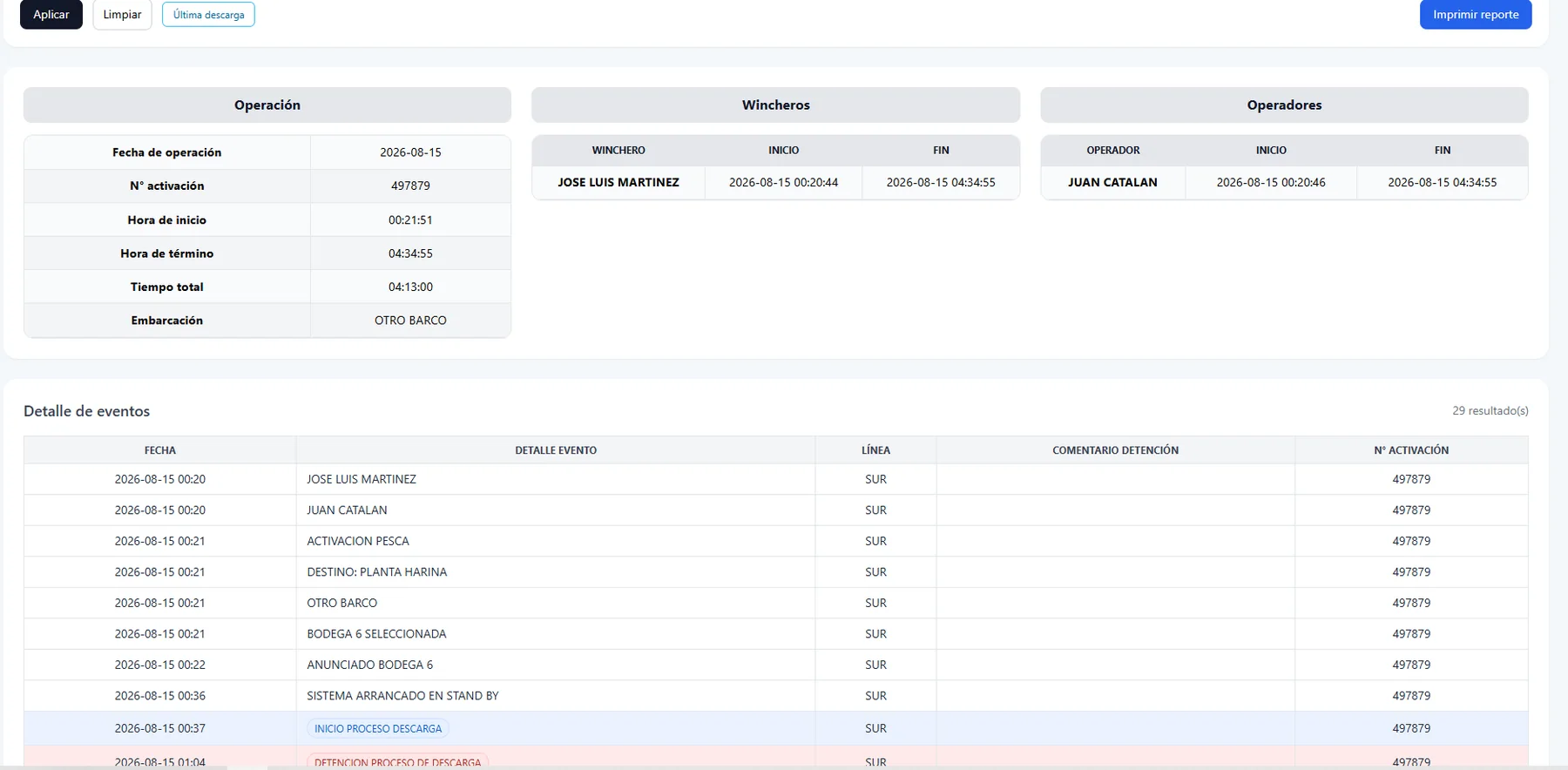The width and height of the screenshot is (1568, 770).
Task: Select ANUNCIADO BODEGA 6 event
Action: click(369, 665)
